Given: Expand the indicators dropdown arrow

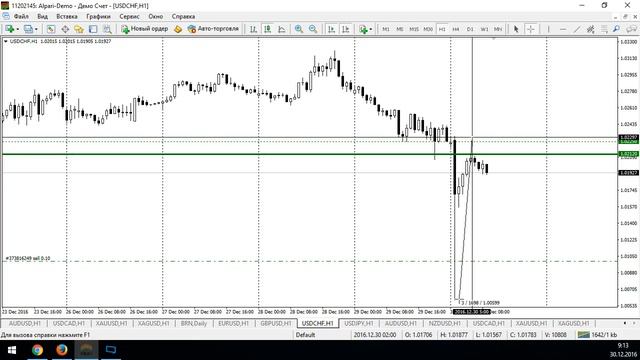Looking at the screenshot, I should click(371, 29).
